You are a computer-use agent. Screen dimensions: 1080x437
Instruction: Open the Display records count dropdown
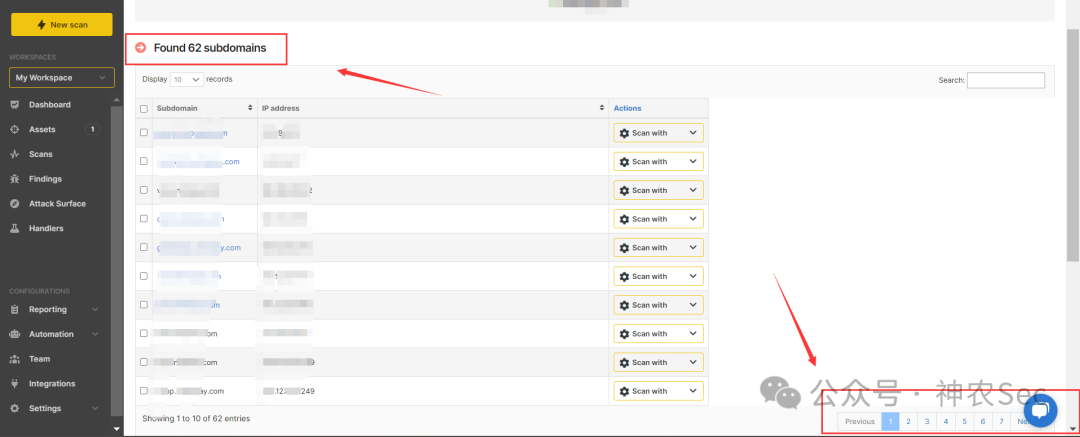187,79
